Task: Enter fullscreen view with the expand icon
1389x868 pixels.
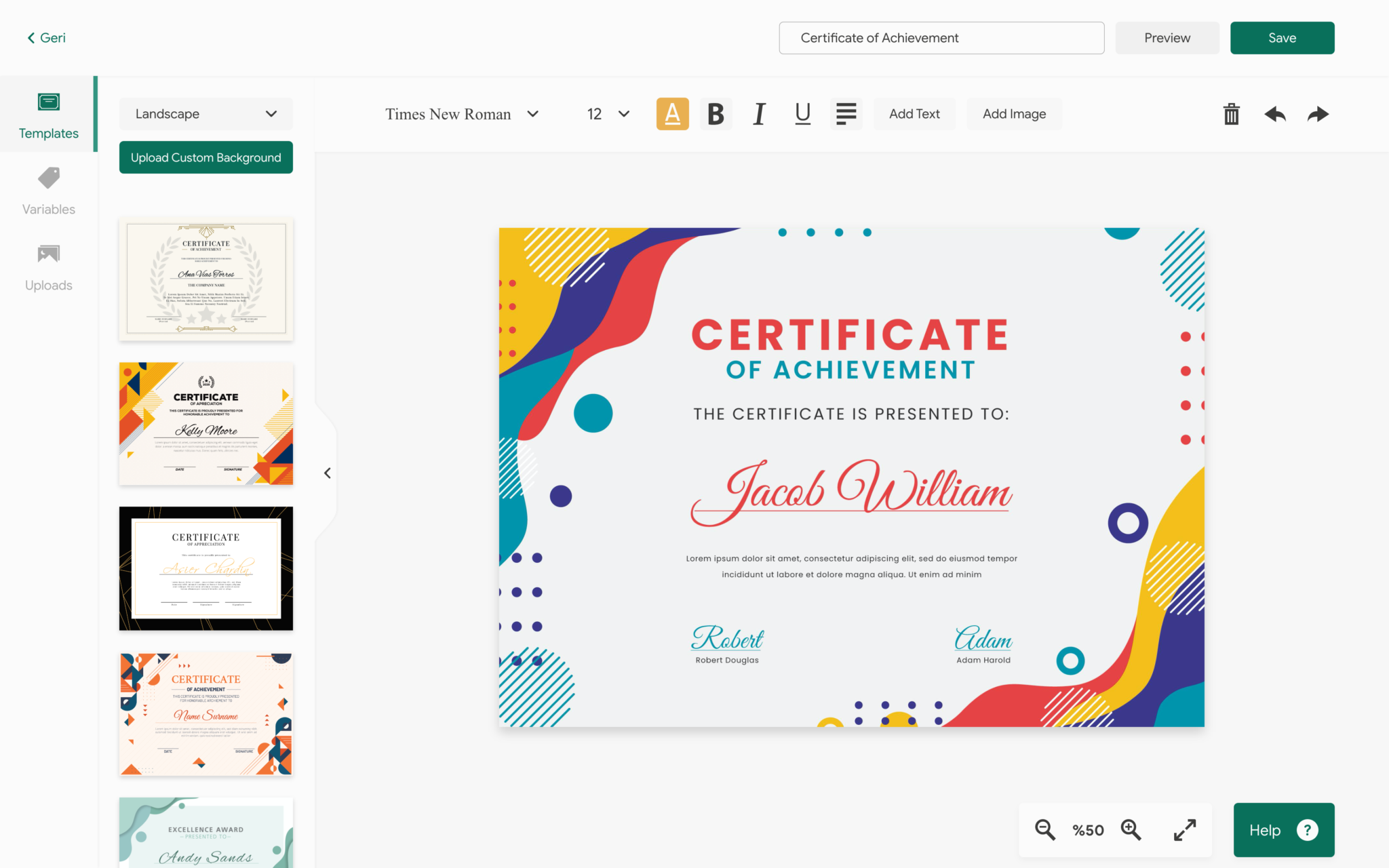Action: click(x=1184, y=829)
